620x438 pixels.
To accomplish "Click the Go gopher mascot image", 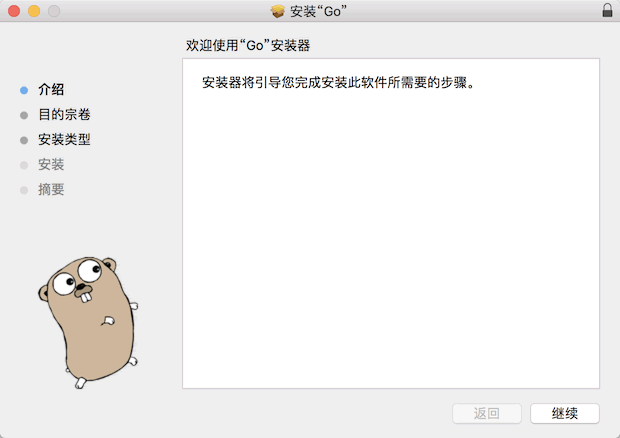I will point(87,319).
